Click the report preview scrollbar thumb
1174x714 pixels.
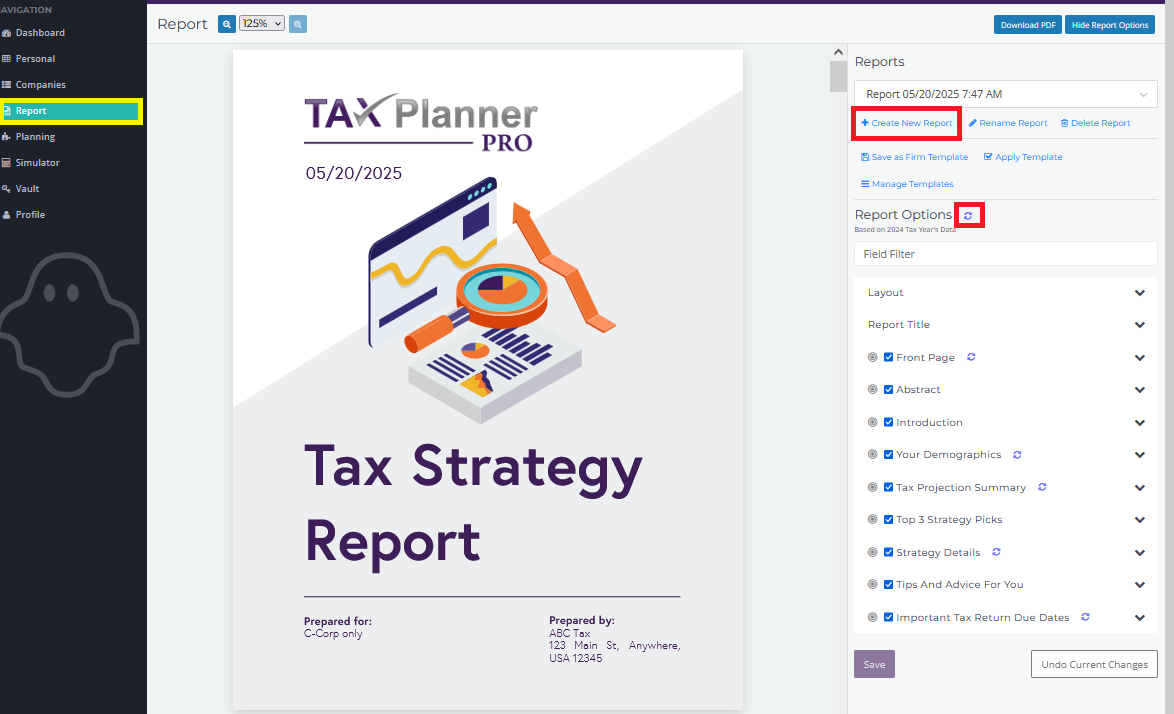(x=838, y=76)
